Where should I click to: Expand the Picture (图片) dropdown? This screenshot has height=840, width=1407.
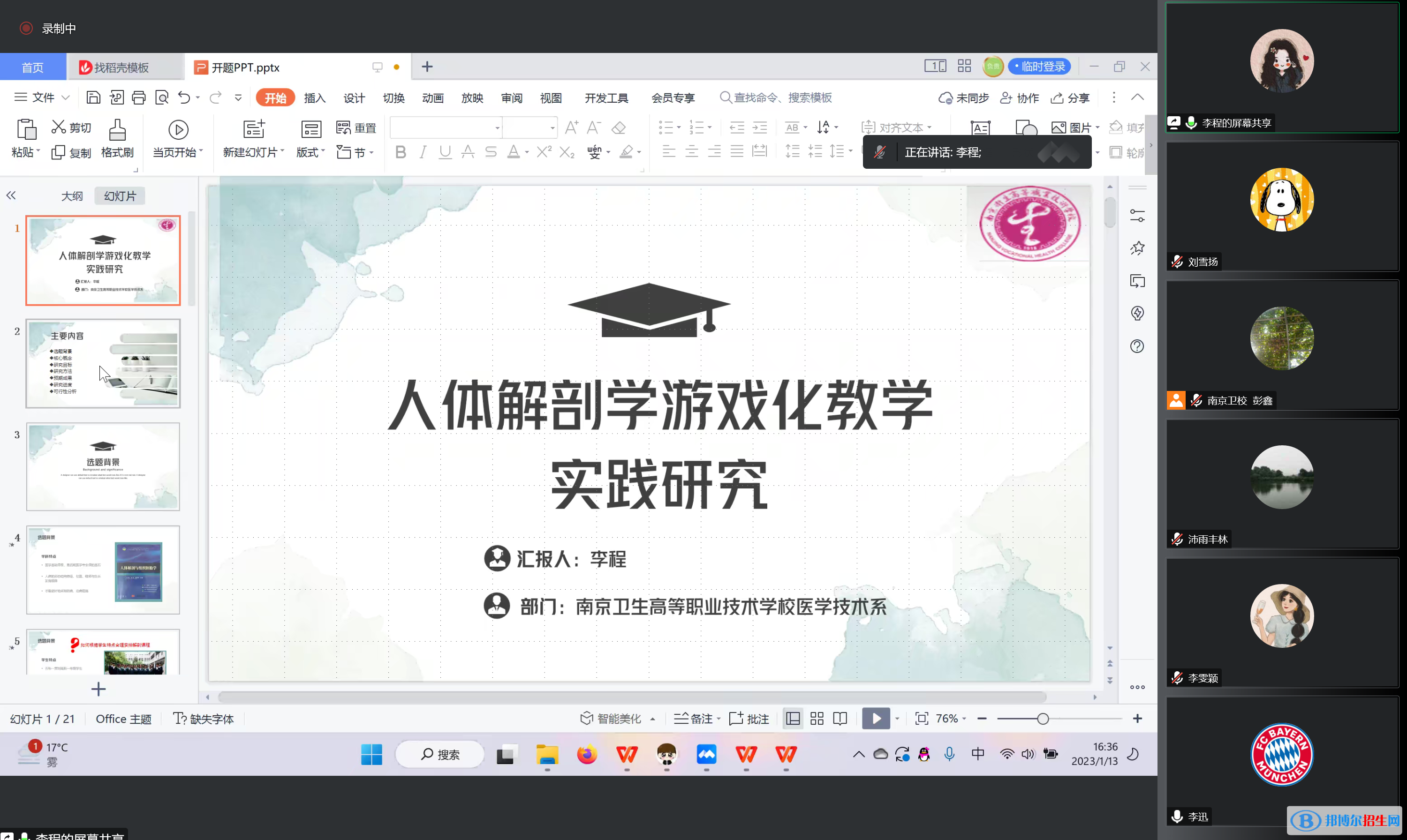coord(1097,127)
